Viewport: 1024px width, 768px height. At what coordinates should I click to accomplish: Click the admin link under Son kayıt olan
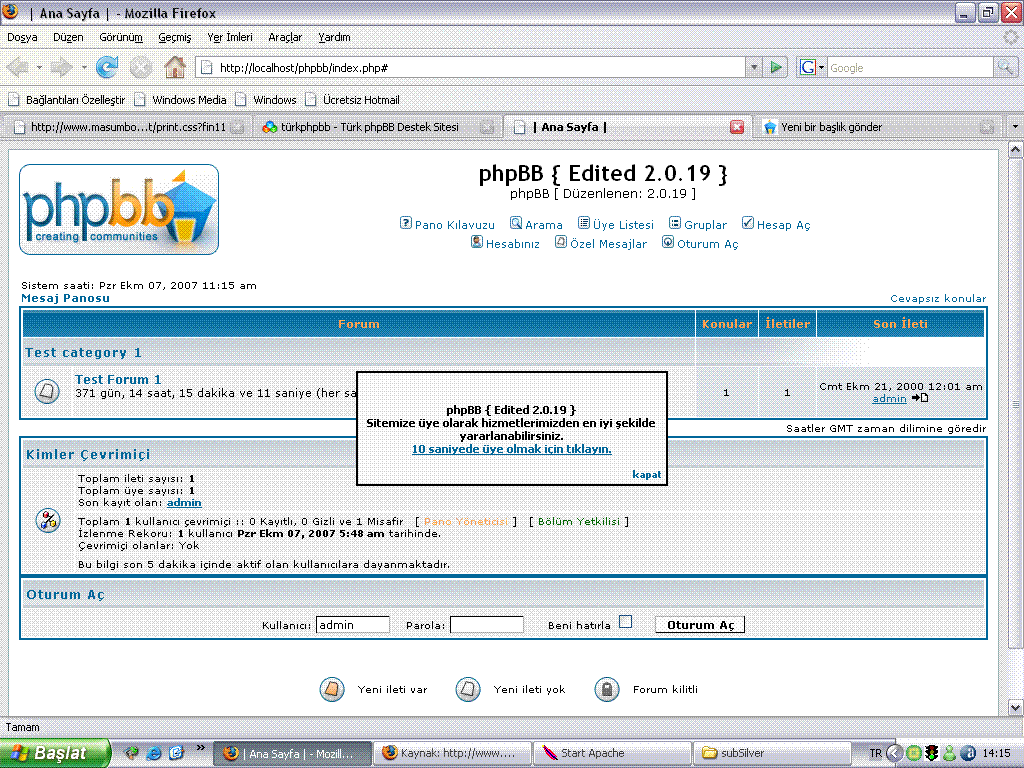pyautogui.click(x=184, y=503)
